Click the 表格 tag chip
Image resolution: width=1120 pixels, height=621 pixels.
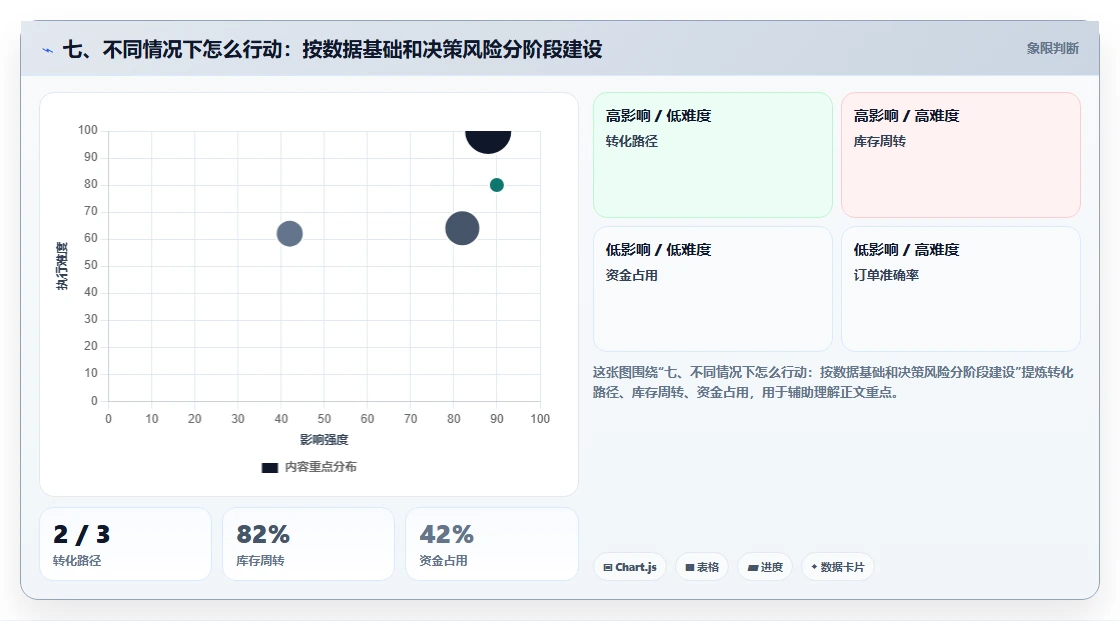[702, 567]
